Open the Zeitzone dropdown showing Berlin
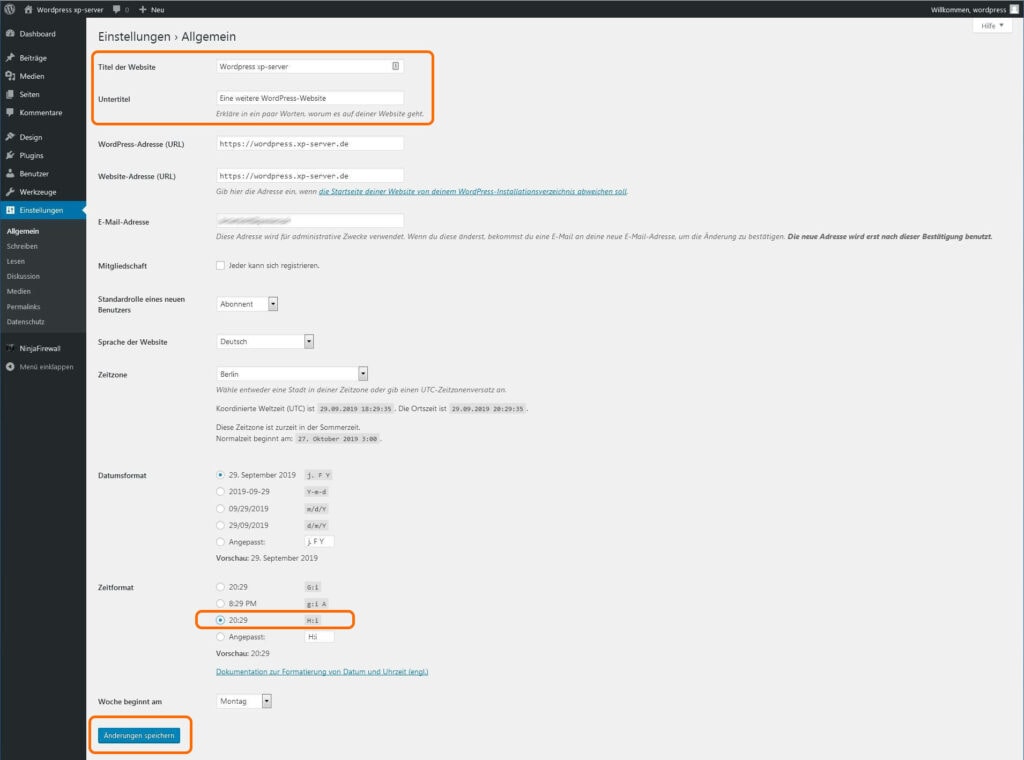Screen dimensions: 1024x760 (292, 373)
